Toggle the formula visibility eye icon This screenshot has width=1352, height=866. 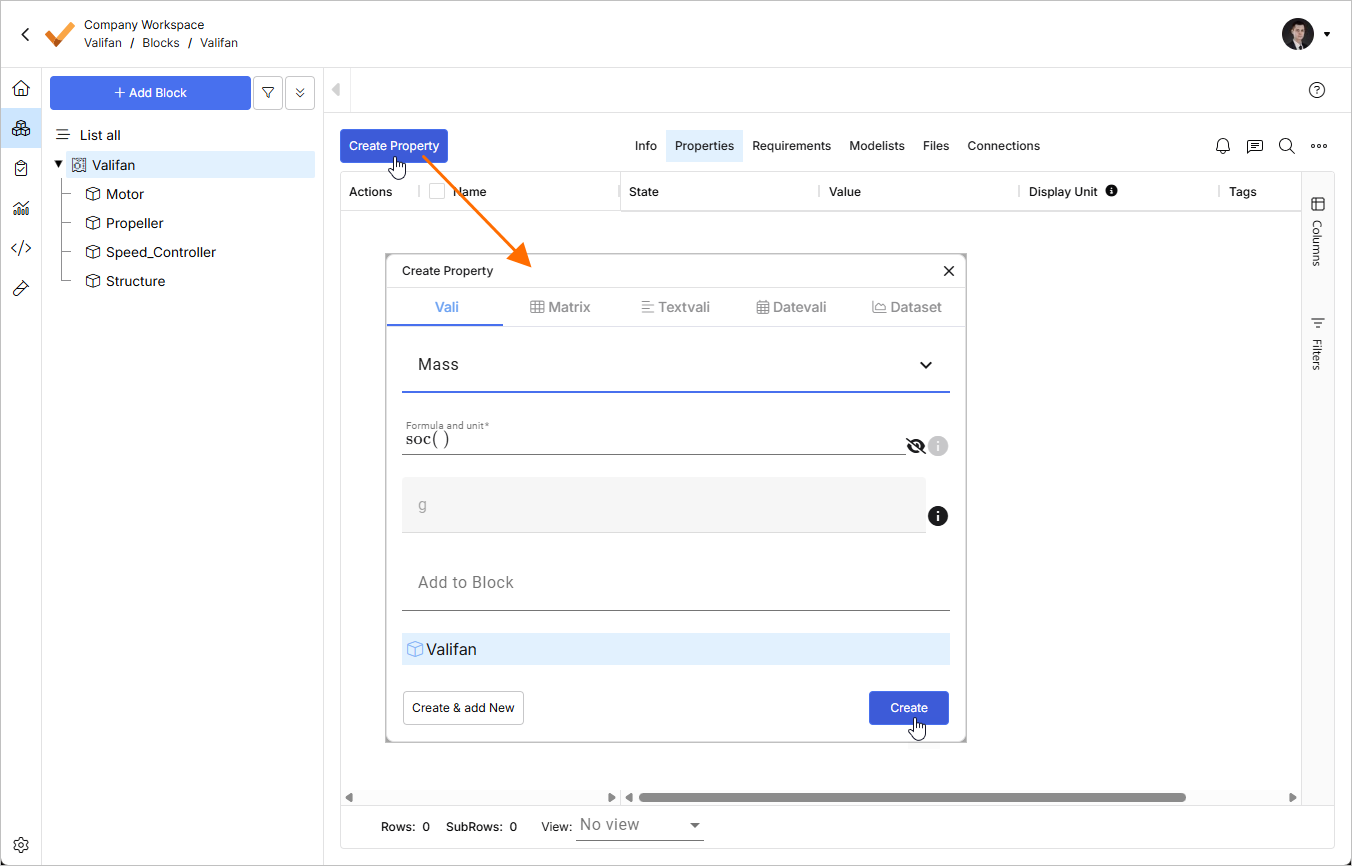(x=915, y=446)
